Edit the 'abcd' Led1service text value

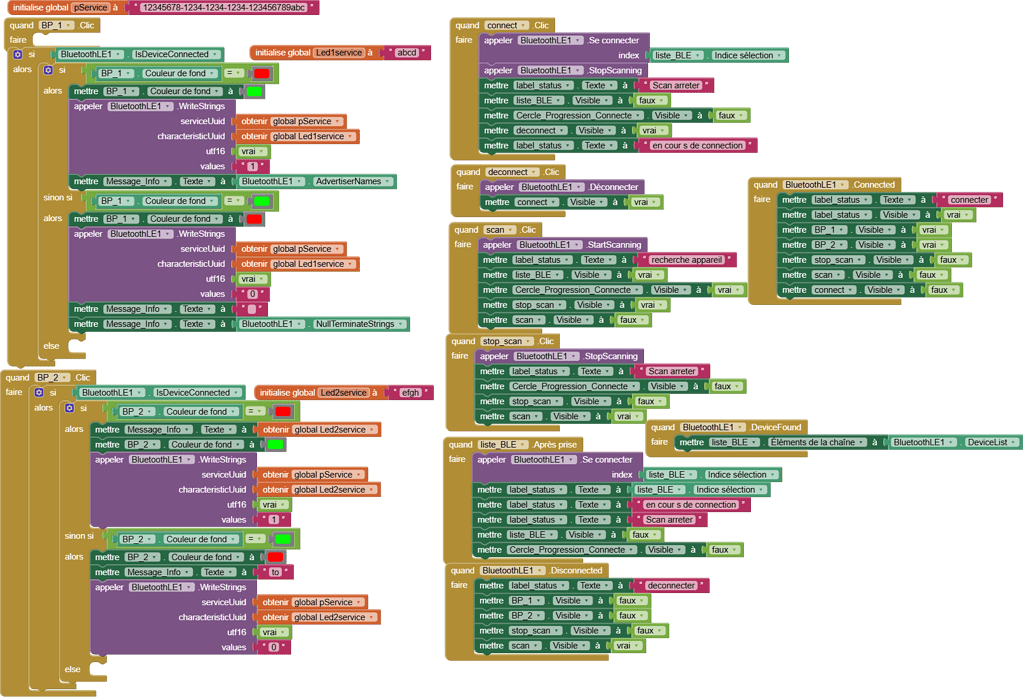[406, 52]
